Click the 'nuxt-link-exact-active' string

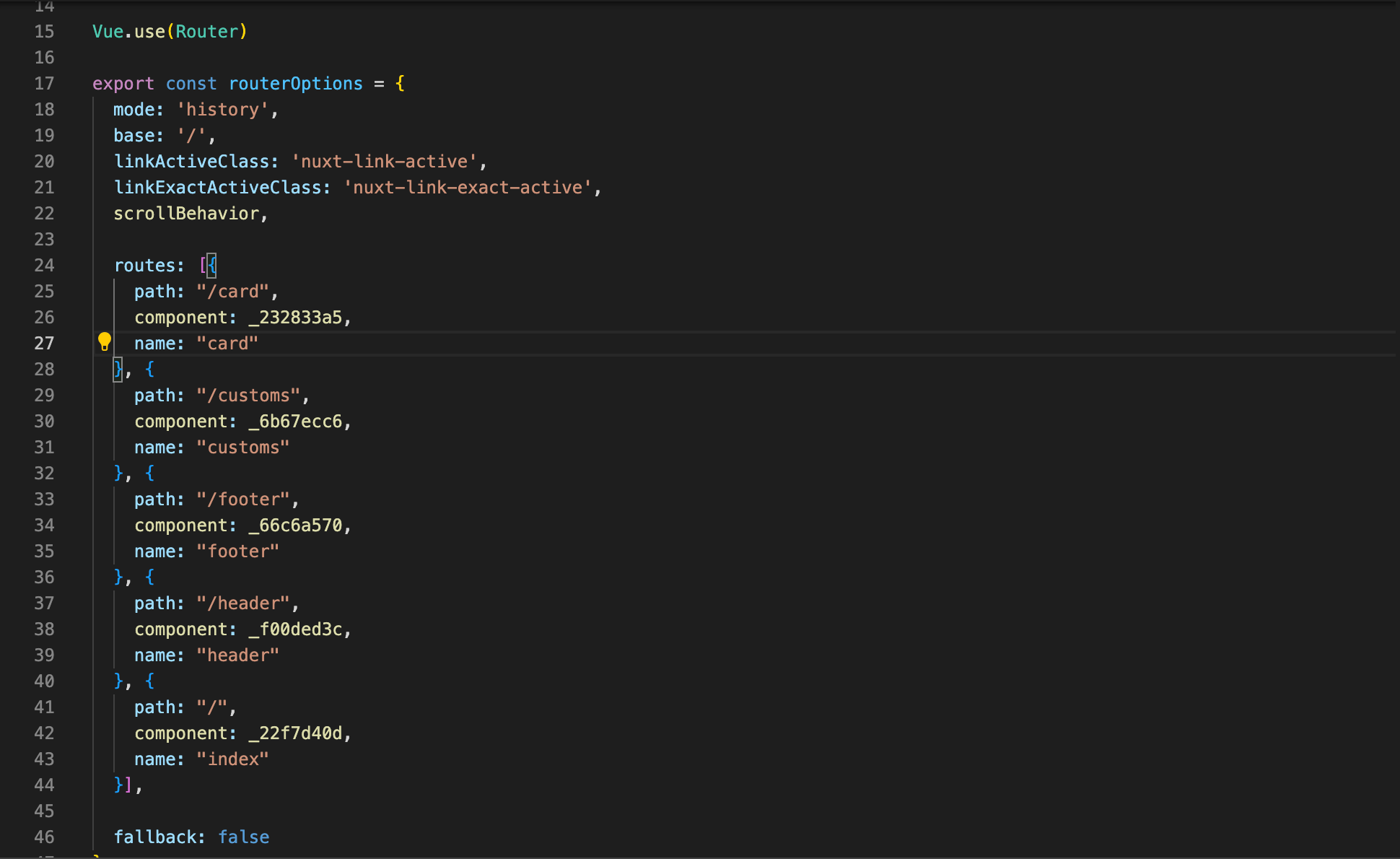coord(468,188)
